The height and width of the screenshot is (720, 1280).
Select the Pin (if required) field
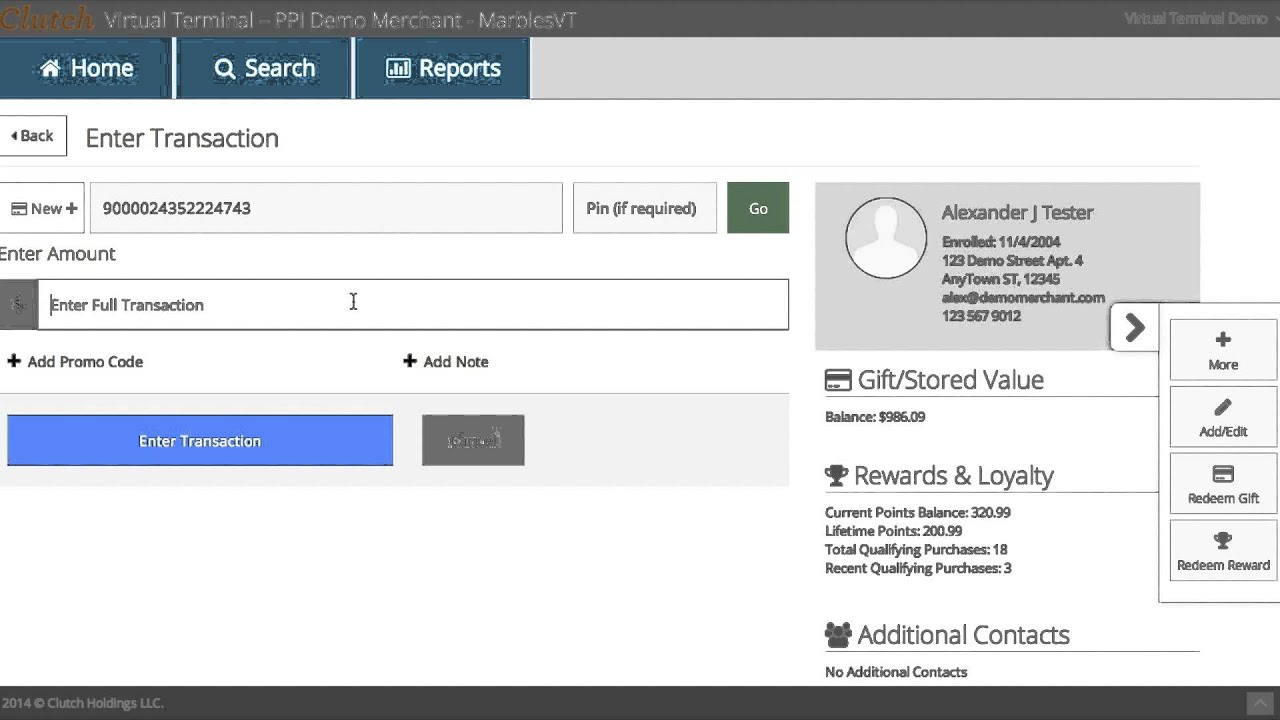[645, 208]
